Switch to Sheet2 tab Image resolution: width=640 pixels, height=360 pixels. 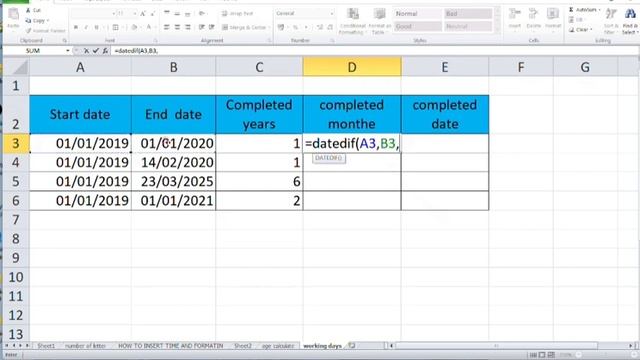[243, 346]
